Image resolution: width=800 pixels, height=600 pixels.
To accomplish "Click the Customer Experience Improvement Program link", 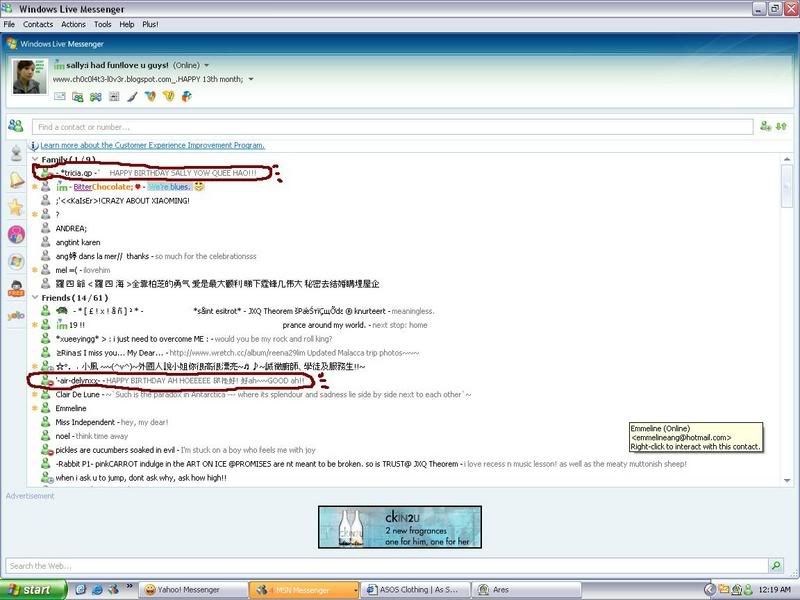I will click(x=153, y=145).
